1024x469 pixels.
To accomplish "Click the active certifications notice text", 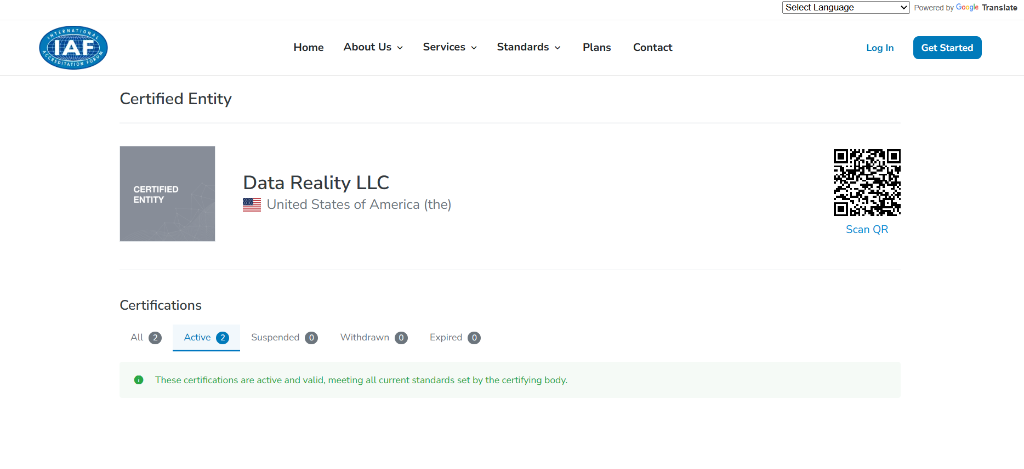I will pos(361,380).
